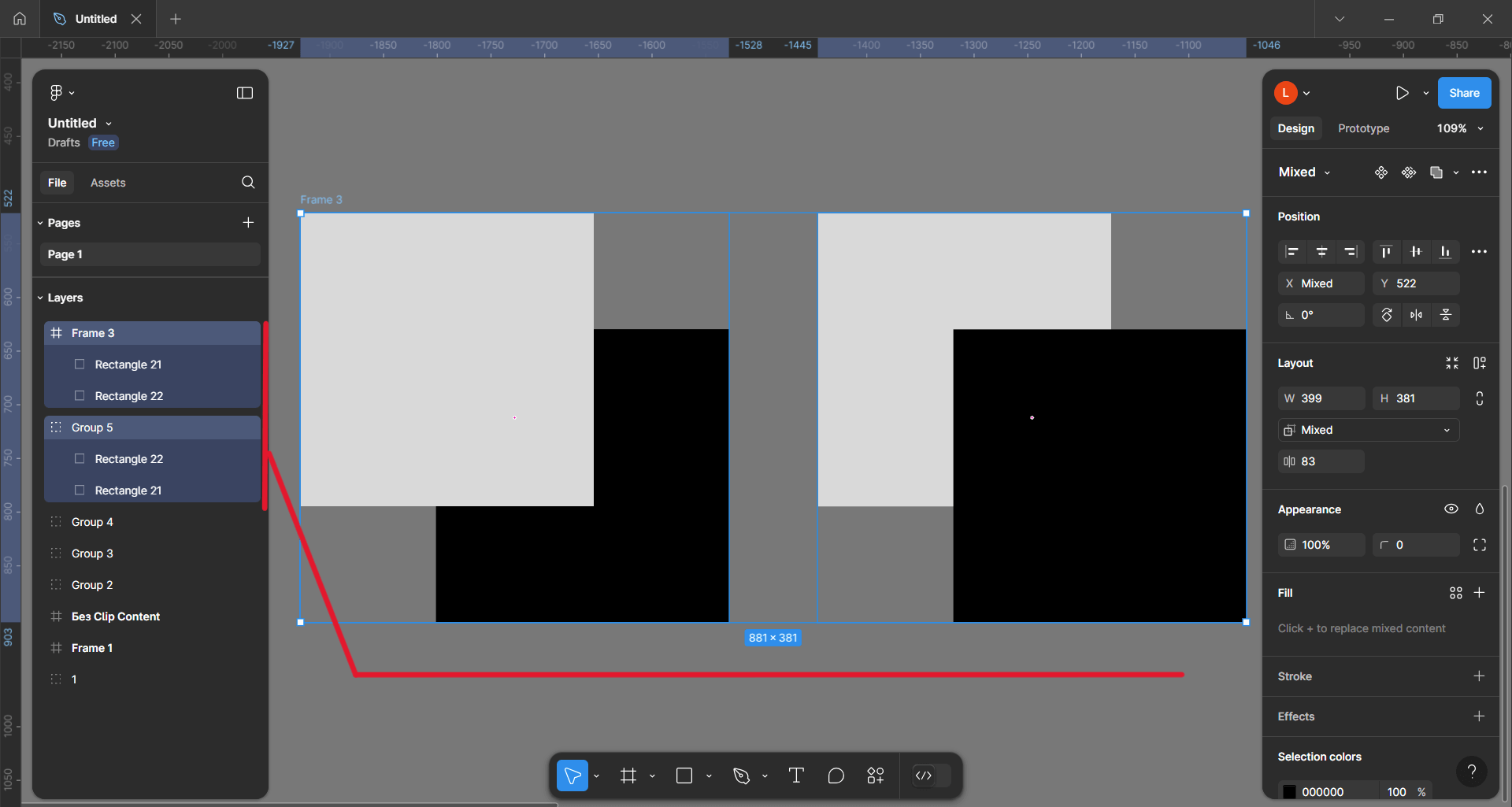The width and height of the screenshot is (1512, 807).
Task: Toggle layer visibility eye in Appearance
Action: point(1451,509)
